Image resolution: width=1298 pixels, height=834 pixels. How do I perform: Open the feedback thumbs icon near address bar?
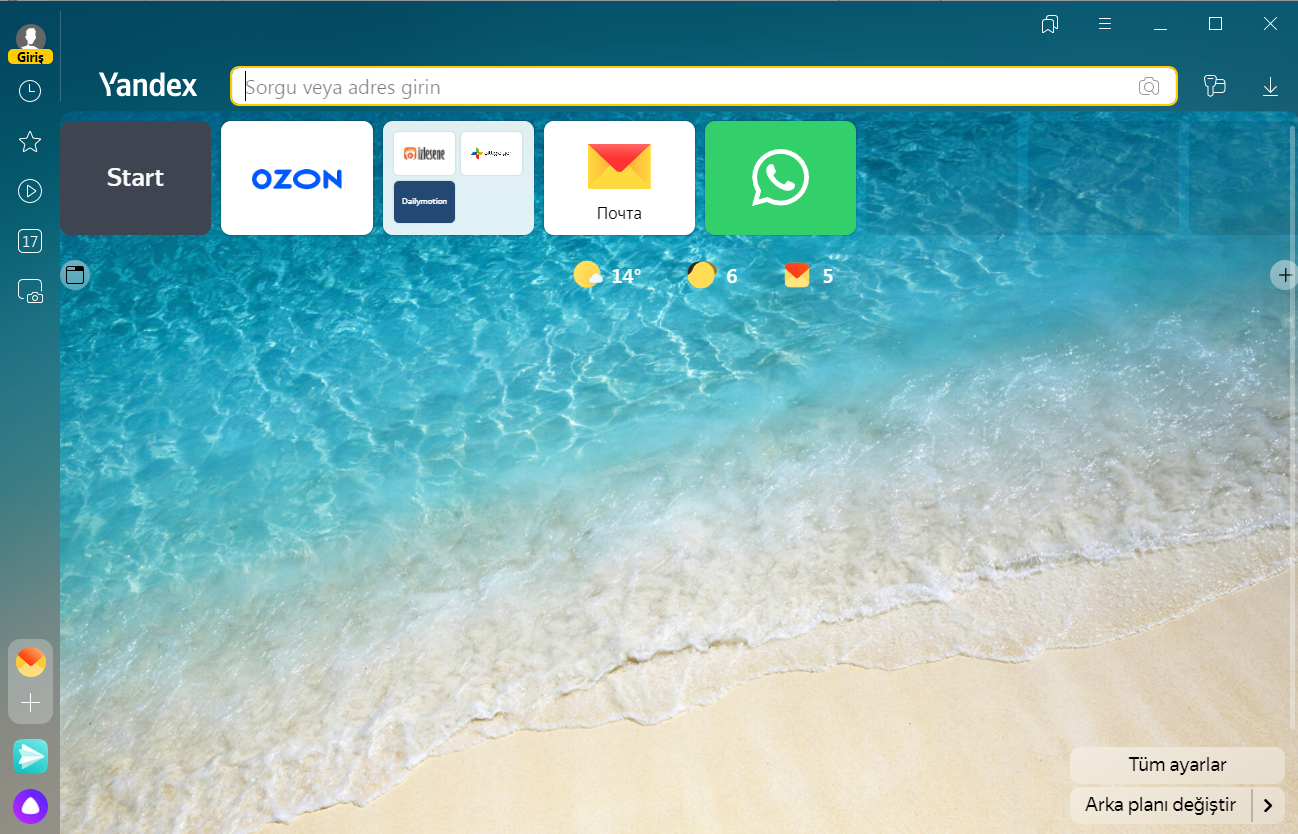1215,86
